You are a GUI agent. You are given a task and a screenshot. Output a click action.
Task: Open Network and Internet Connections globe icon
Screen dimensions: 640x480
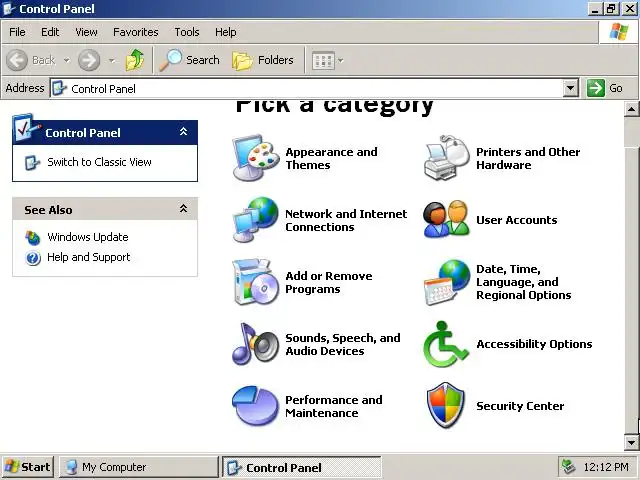coord(256,220)
